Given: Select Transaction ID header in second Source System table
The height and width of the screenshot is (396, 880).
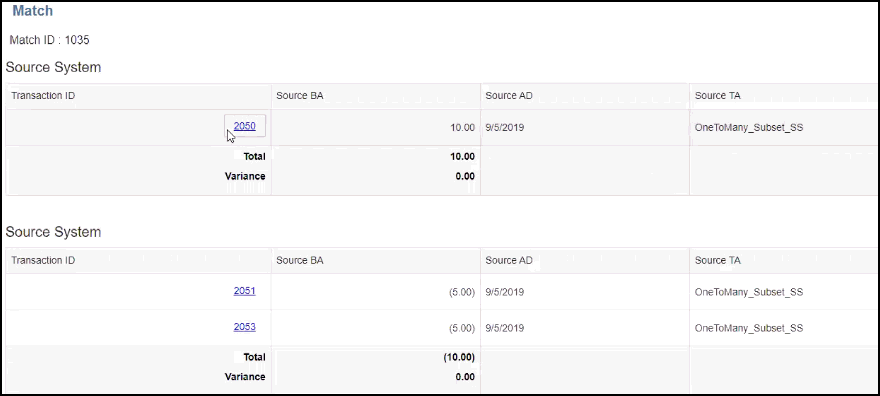Looking at the screenshot, I should [43, 260].
